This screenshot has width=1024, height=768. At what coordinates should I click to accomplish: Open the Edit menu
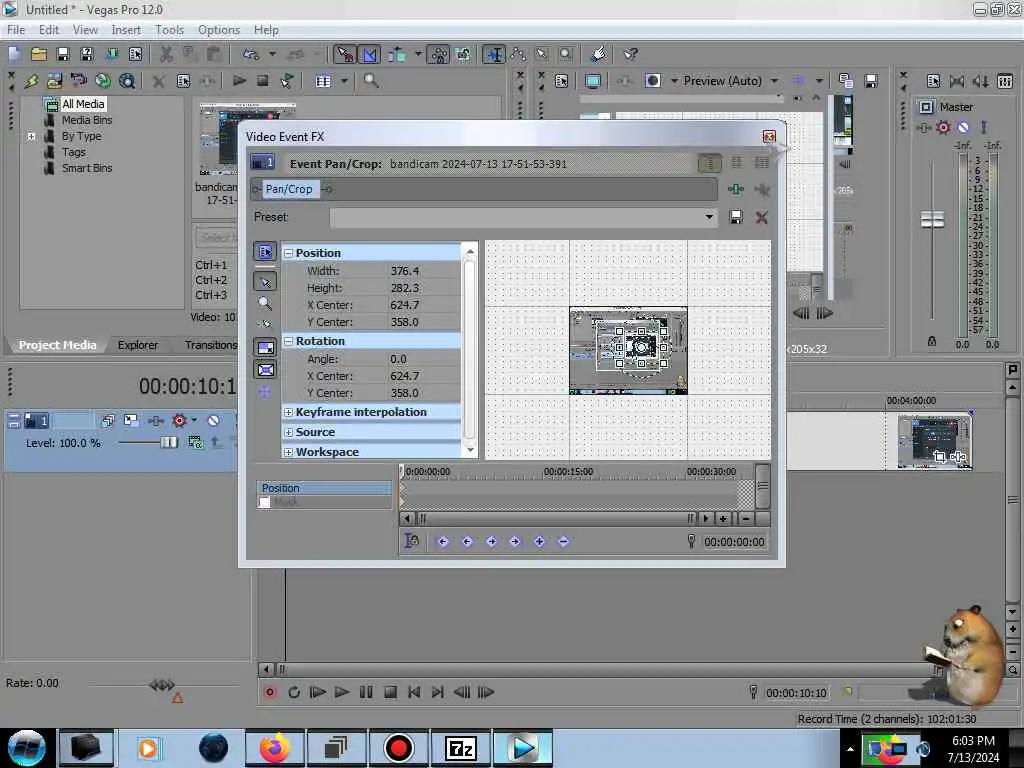click(x=48, y=30)
